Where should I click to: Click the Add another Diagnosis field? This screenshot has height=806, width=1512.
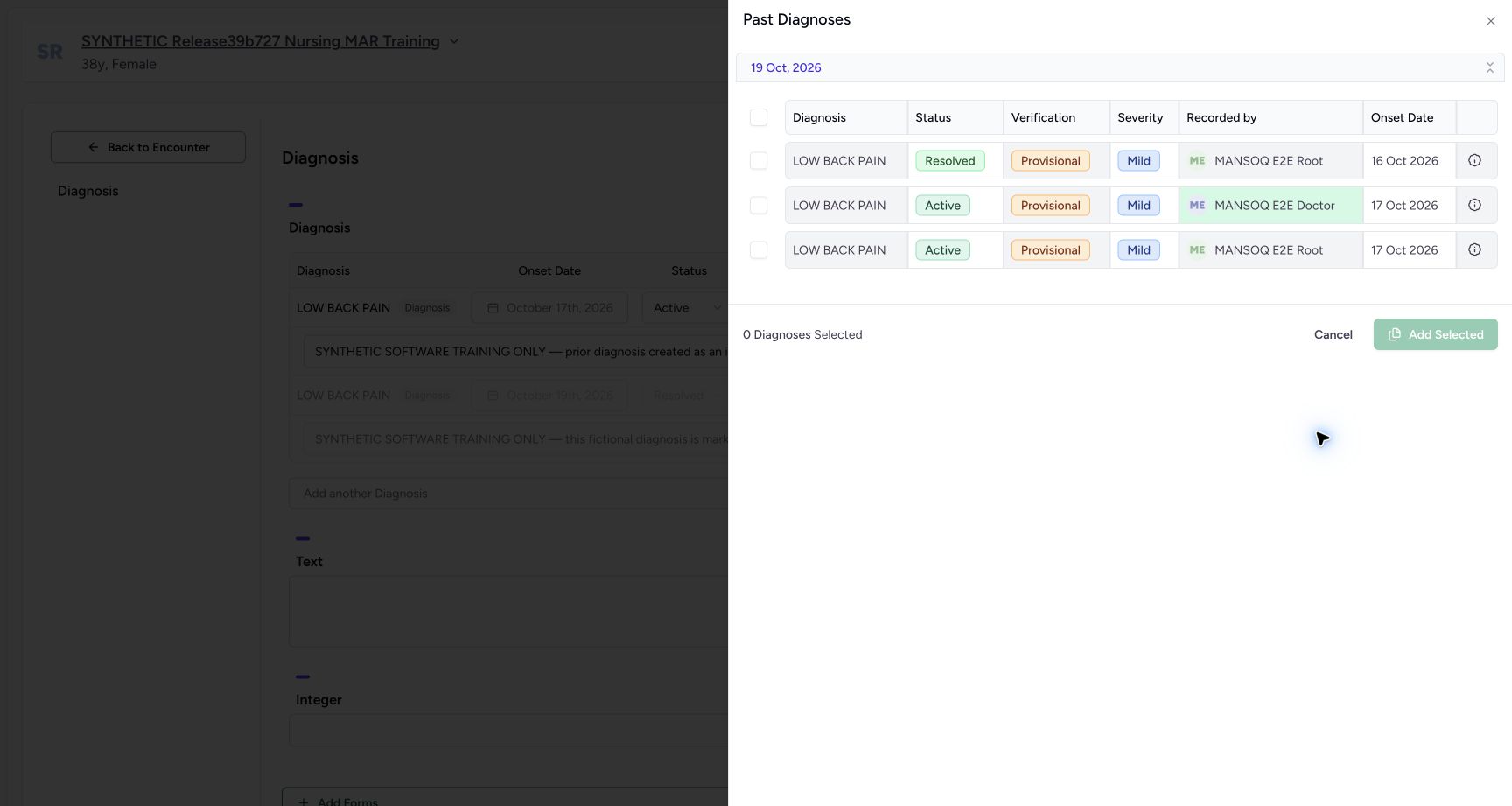click(508, 494)
